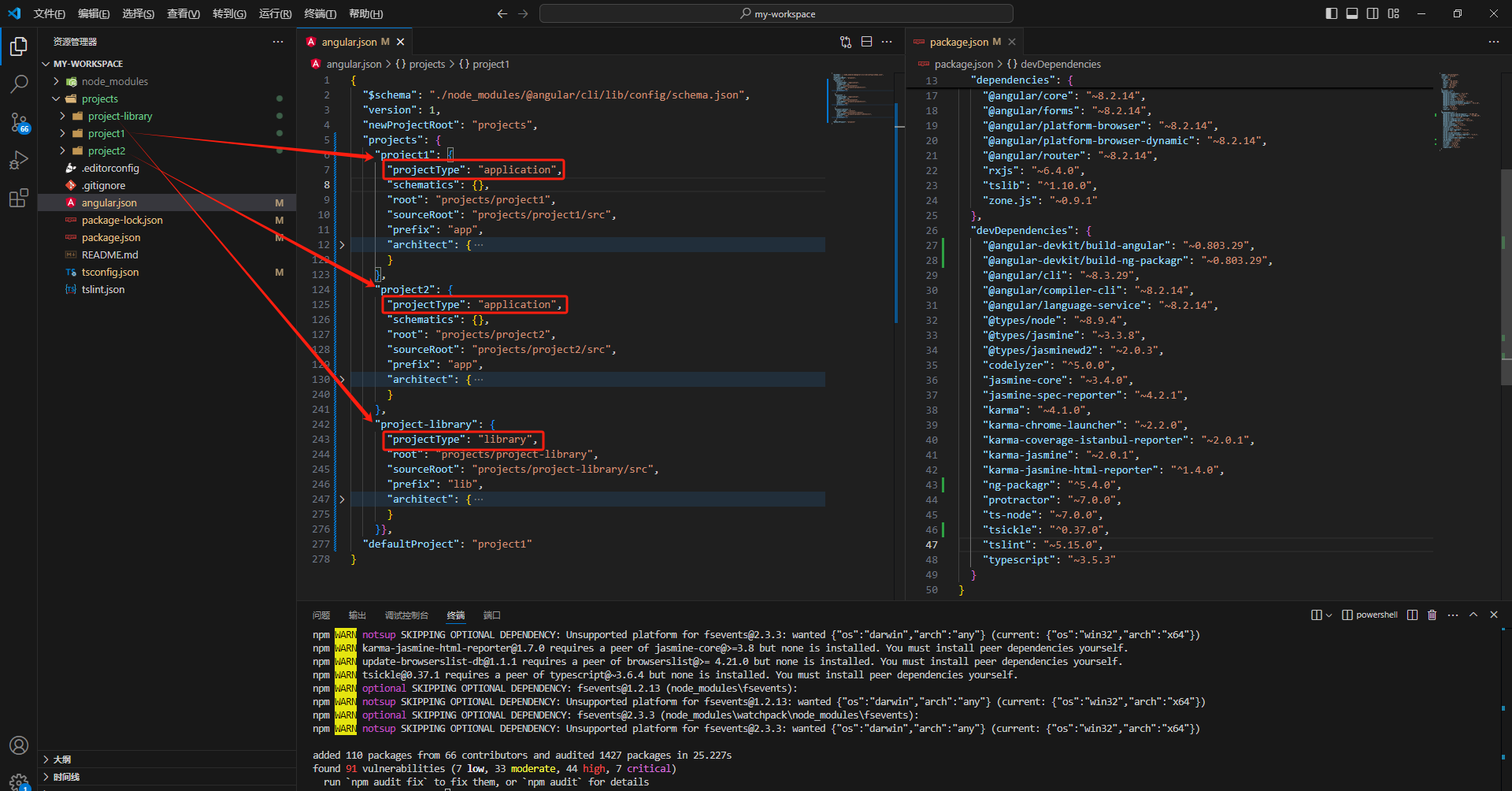Open more actions for package.json editor group

coord(1494,42)
